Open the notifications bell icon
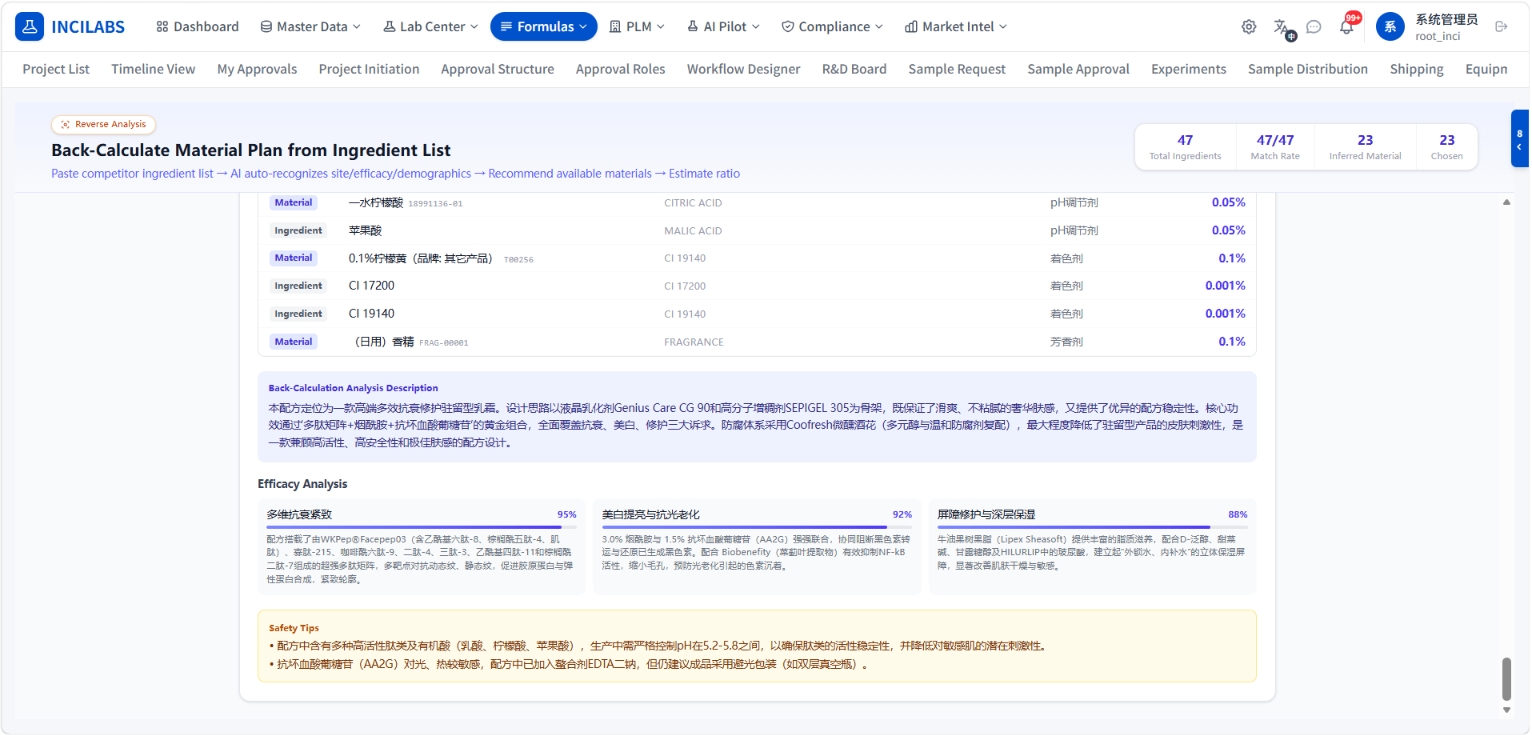This screenshot has width=1532, height=735. click(1346, 27)
